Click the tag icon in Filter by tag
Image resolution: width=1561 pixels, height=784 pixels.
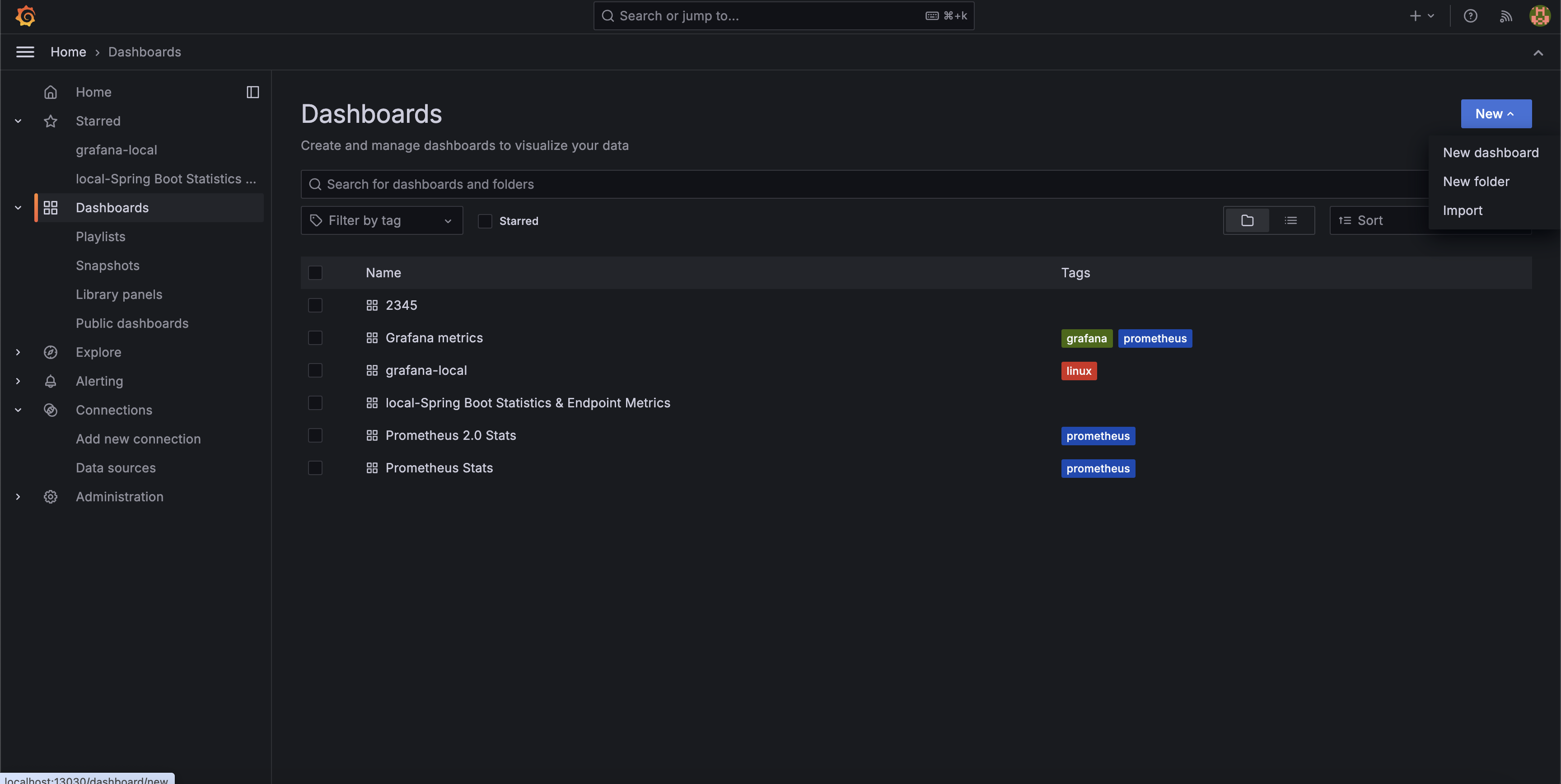point(316,220)
